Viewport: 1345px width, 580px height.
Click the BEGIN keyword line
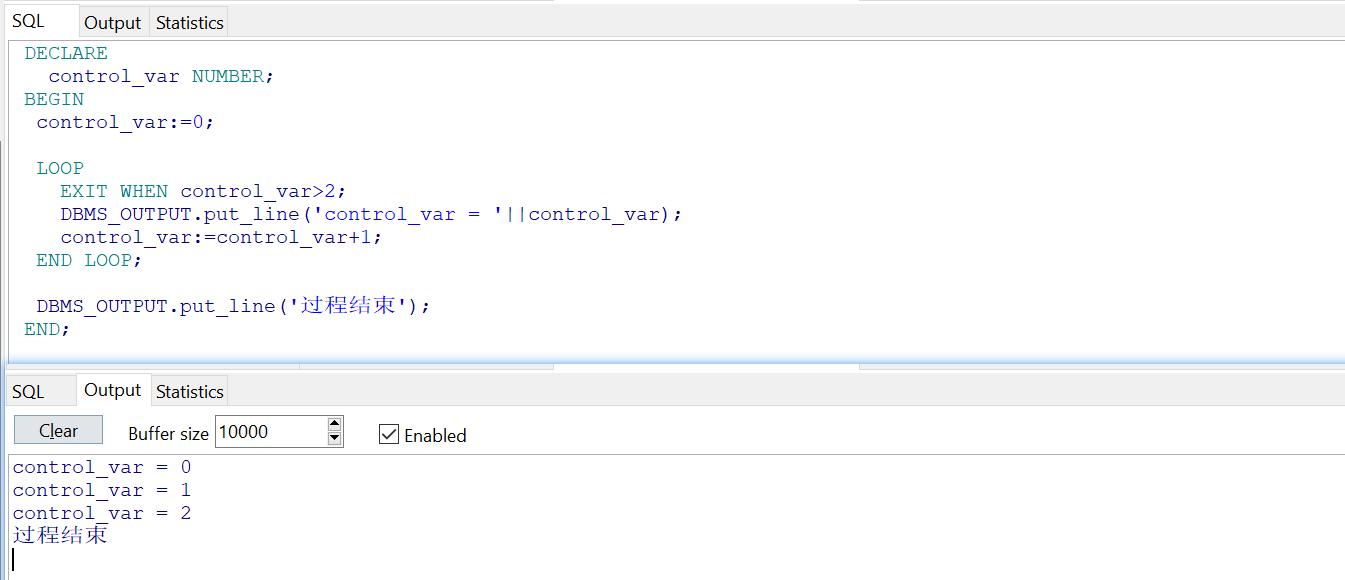[54, 99]
